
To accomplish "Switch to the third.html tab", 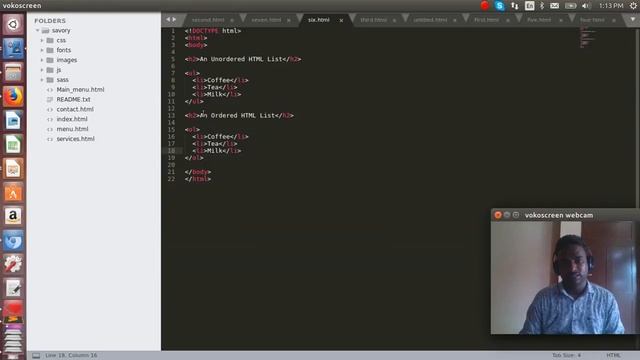I will 373,20.
